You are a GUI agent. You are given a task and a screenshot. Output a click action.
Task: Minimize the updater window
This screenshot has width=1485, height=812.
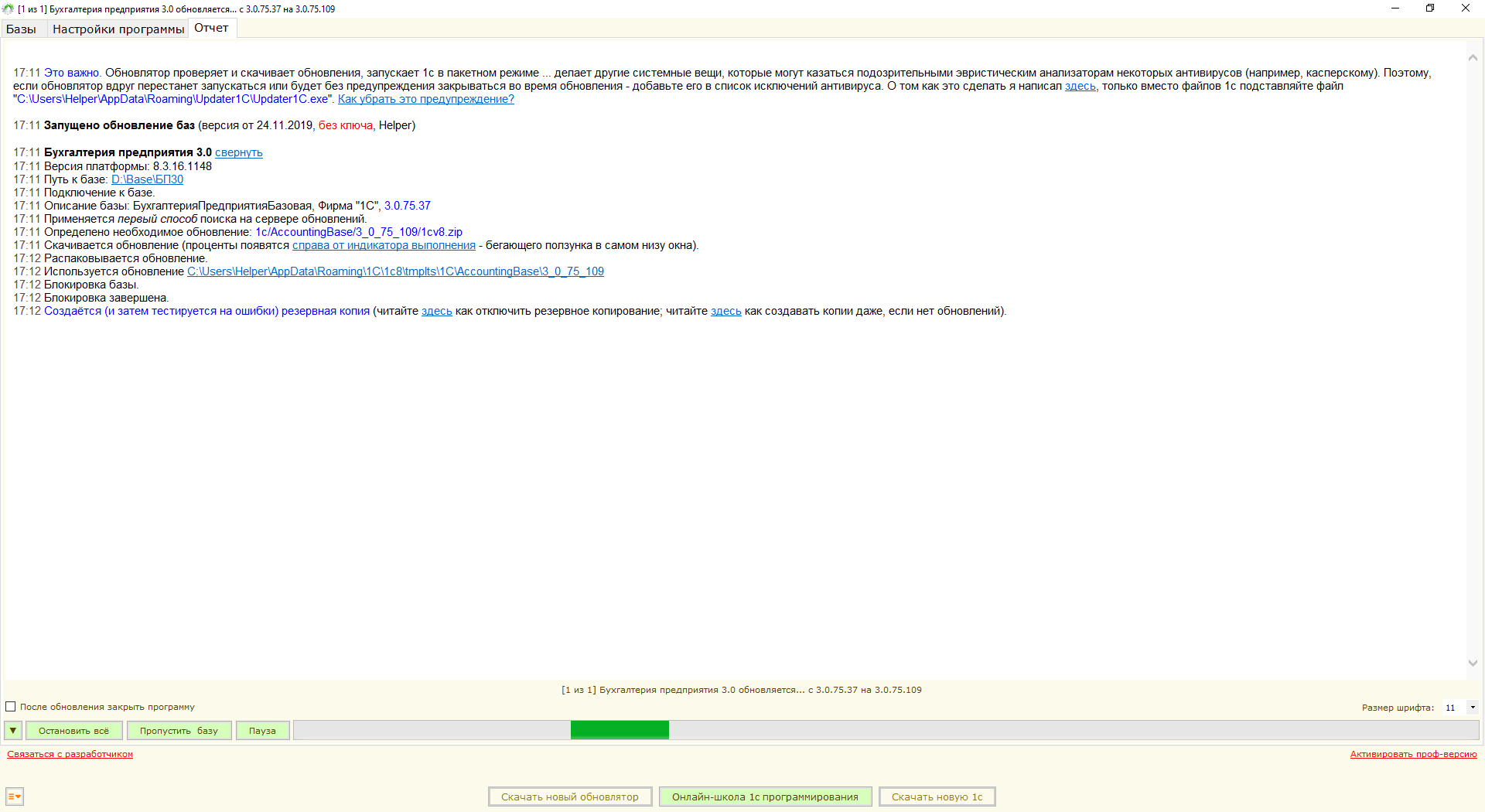[1395, 9]
